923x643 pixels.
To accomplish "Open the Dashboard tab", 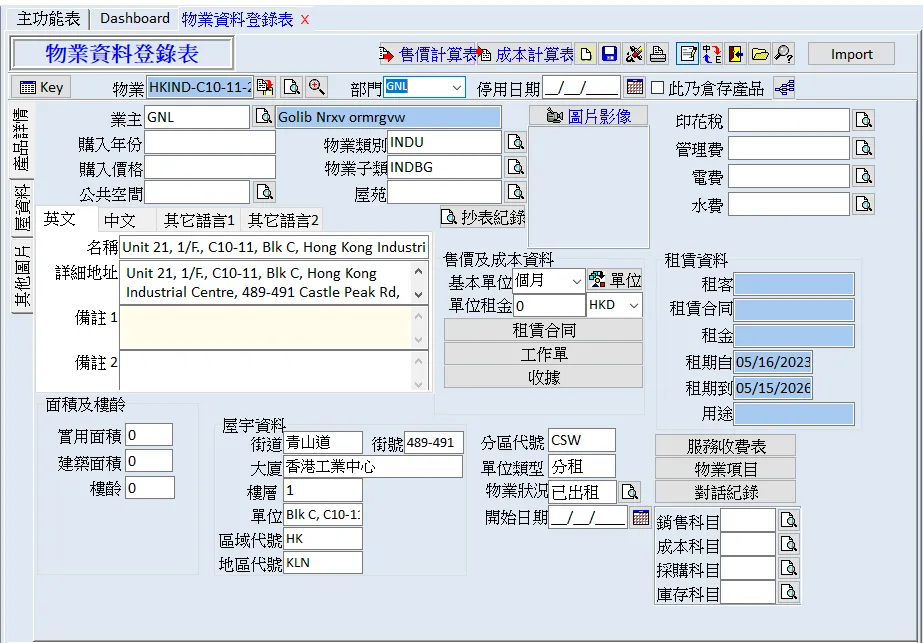I will click(x=135, y=18).
